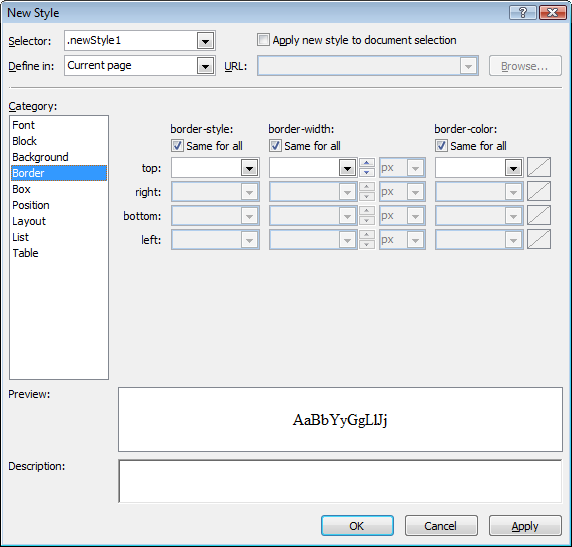This screenshot has height=547, width=572.
Task: Click inside the Description text box
Action: [340, 481]
